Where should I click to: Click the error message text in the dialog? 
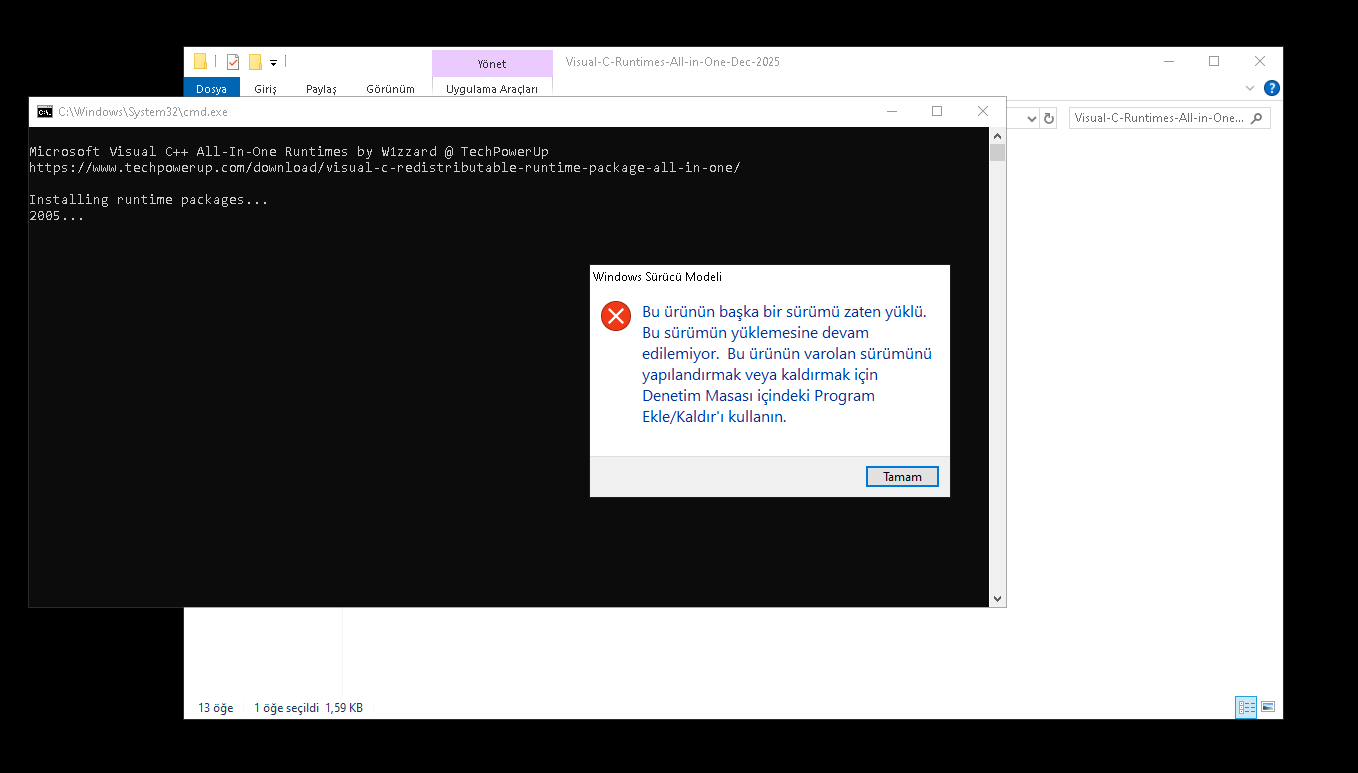787,364
